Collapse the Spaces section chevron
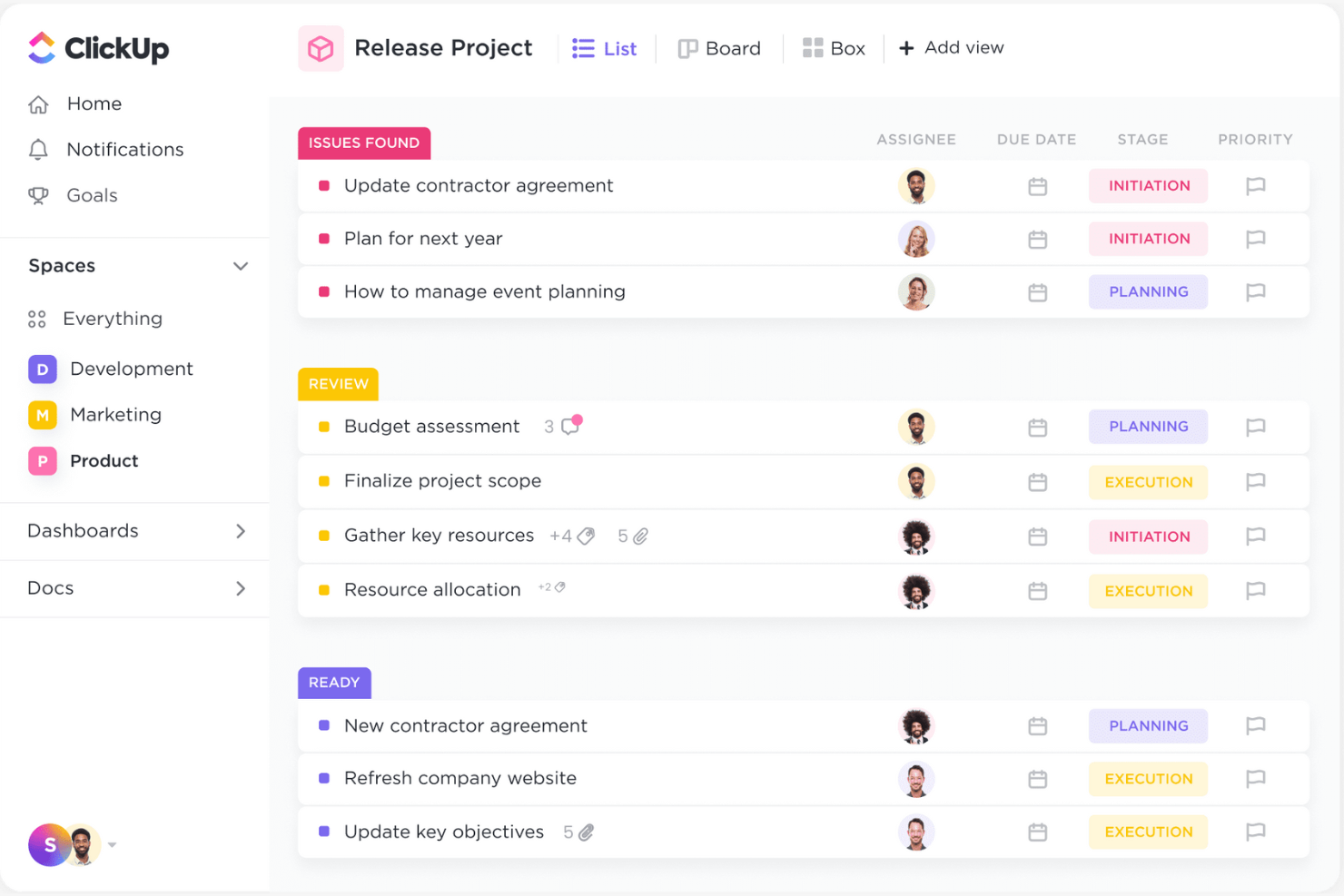This screenshot has width=1344, height=896. [241, 266]
